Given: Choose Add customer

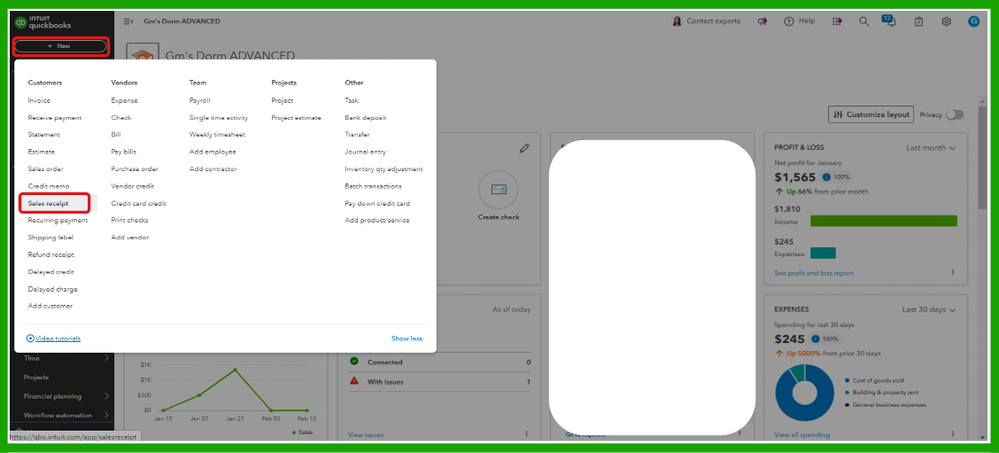Looking at the screenshot, I should (50, 306).
